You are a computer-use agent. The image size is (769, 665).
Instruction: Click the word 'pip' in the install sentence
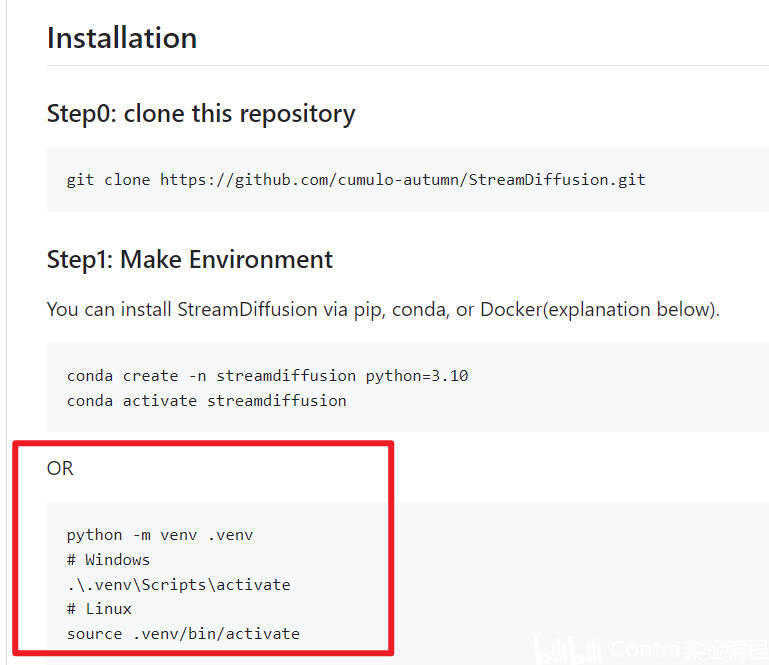coord(366,309)
